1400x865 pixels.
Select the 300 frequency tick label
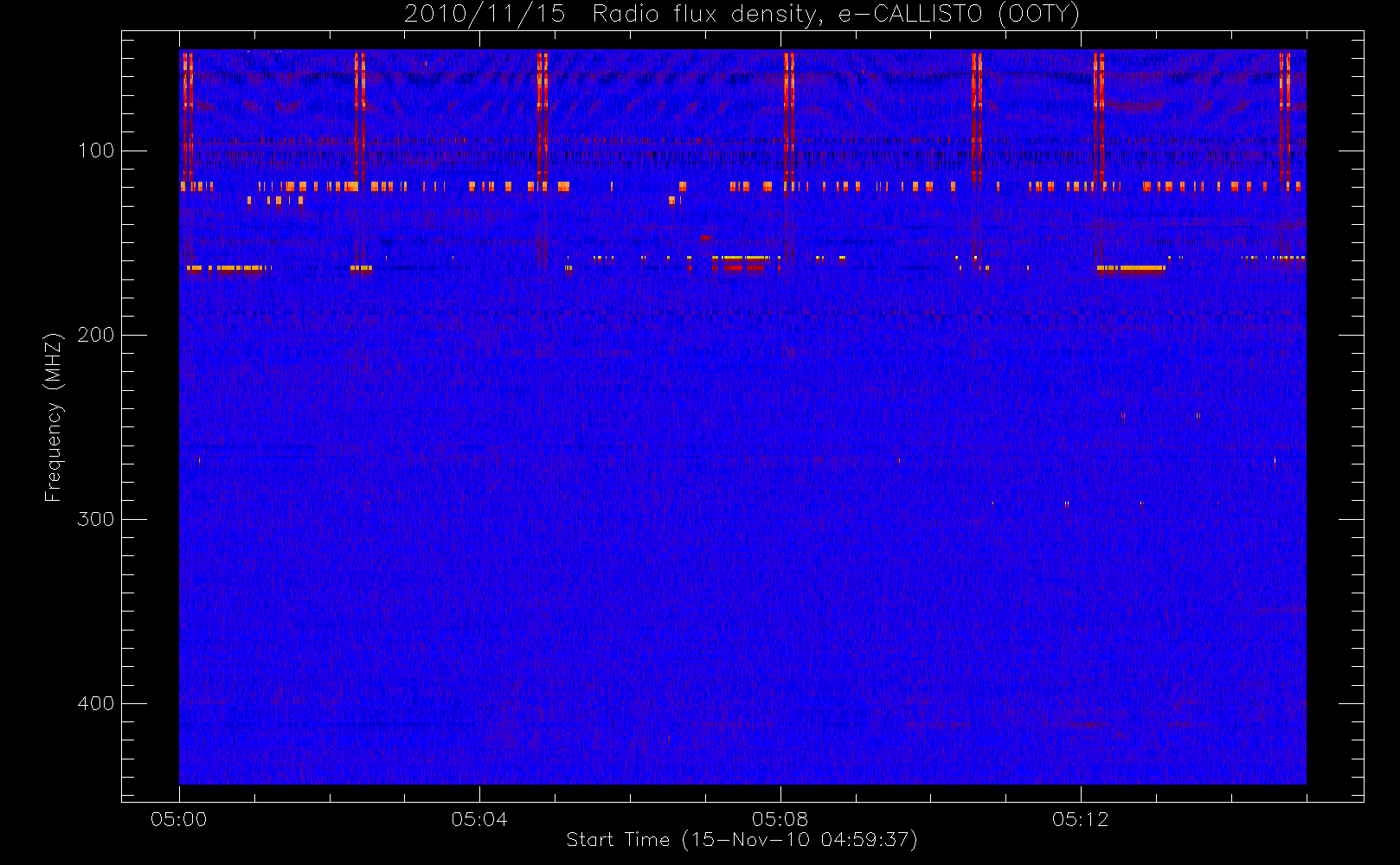pos(96,519)
